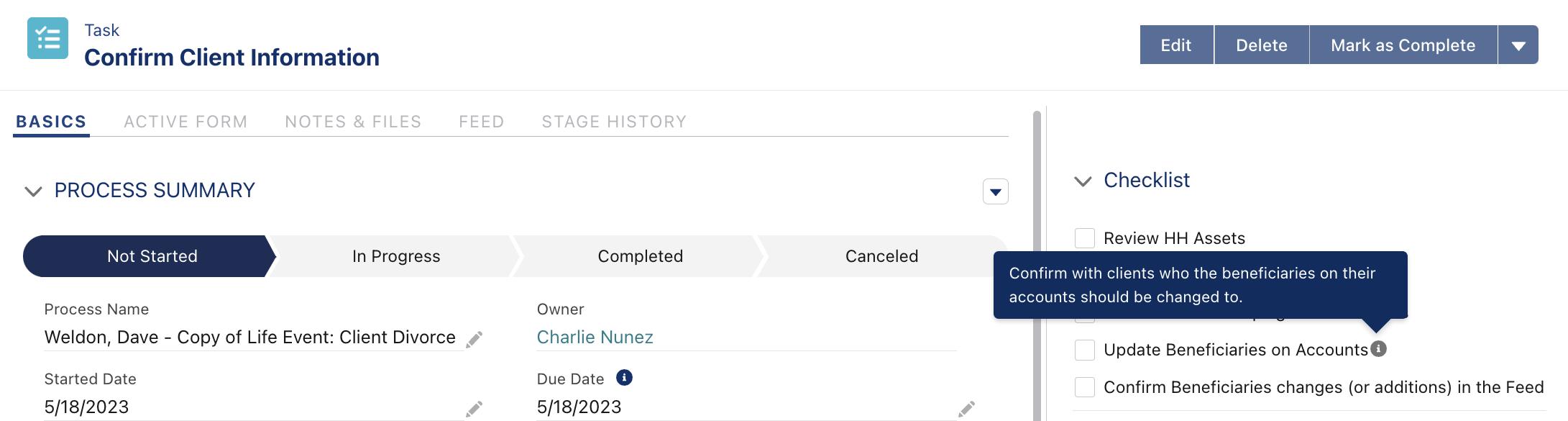Viewport: 1568px width, 421px height.
Task: Click the Task checklist icon in header
Action: tap(48, 38)
